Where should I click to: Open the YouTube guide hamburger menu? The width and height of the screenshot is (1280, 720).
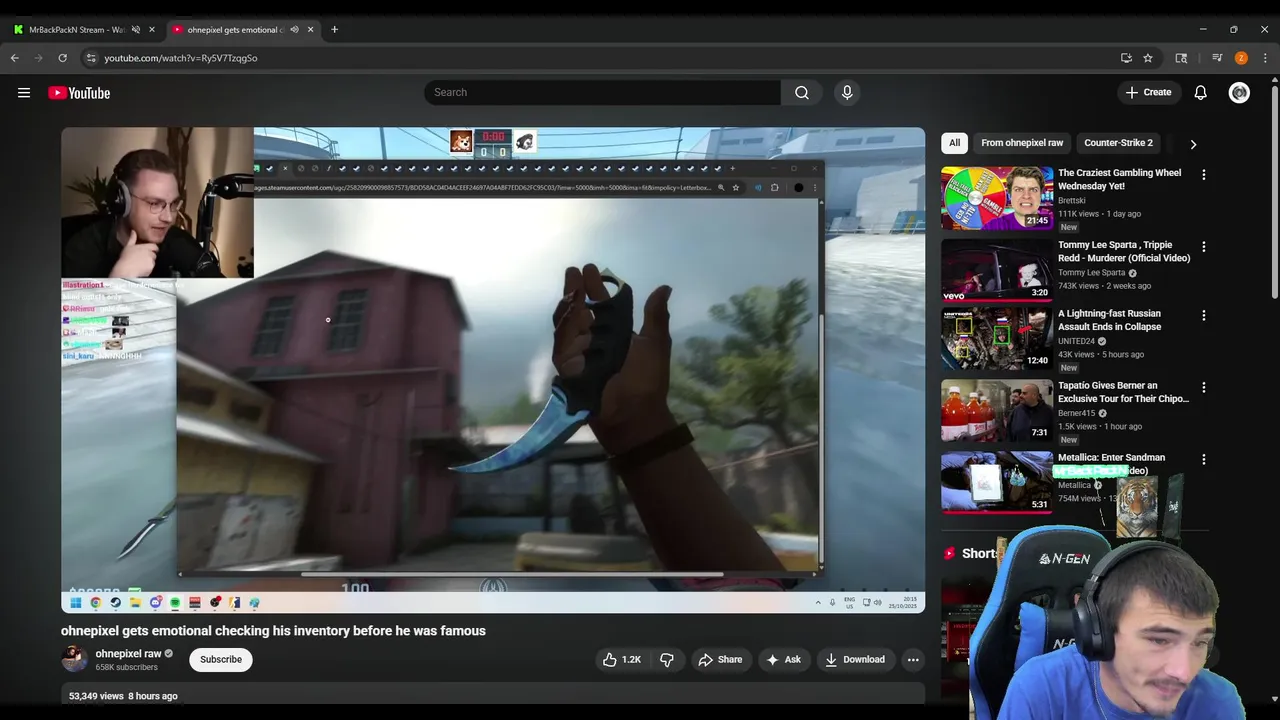(x=24, y=93)
